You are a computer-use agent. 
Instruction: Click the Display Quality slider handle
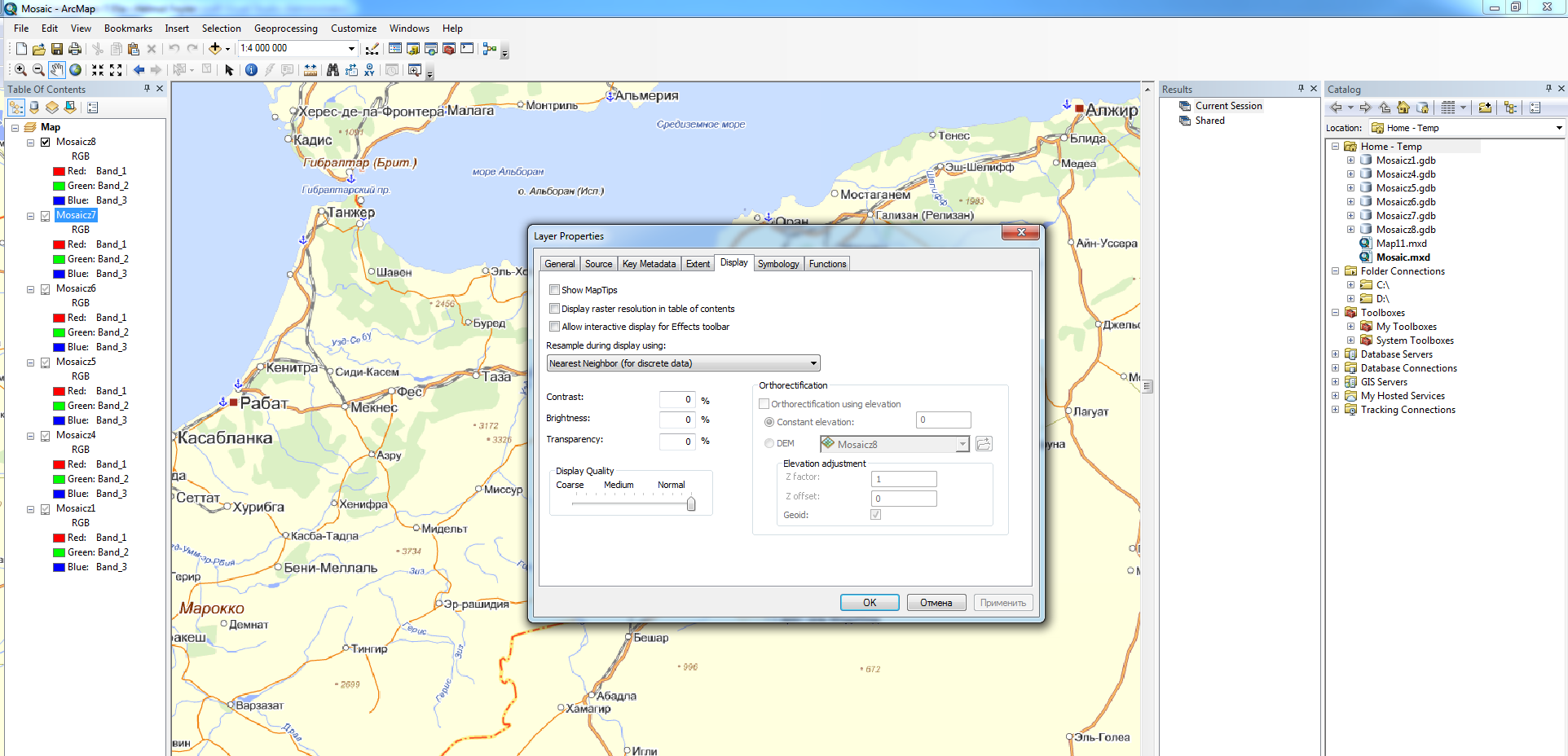click(x=691, y=504)
